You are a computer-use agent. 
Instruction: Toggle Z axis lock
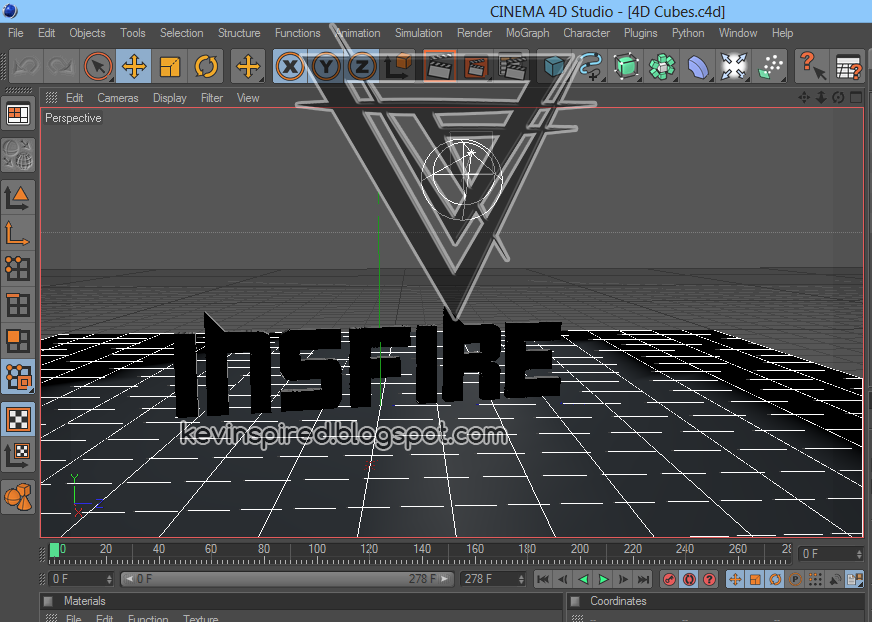(362, 67)
